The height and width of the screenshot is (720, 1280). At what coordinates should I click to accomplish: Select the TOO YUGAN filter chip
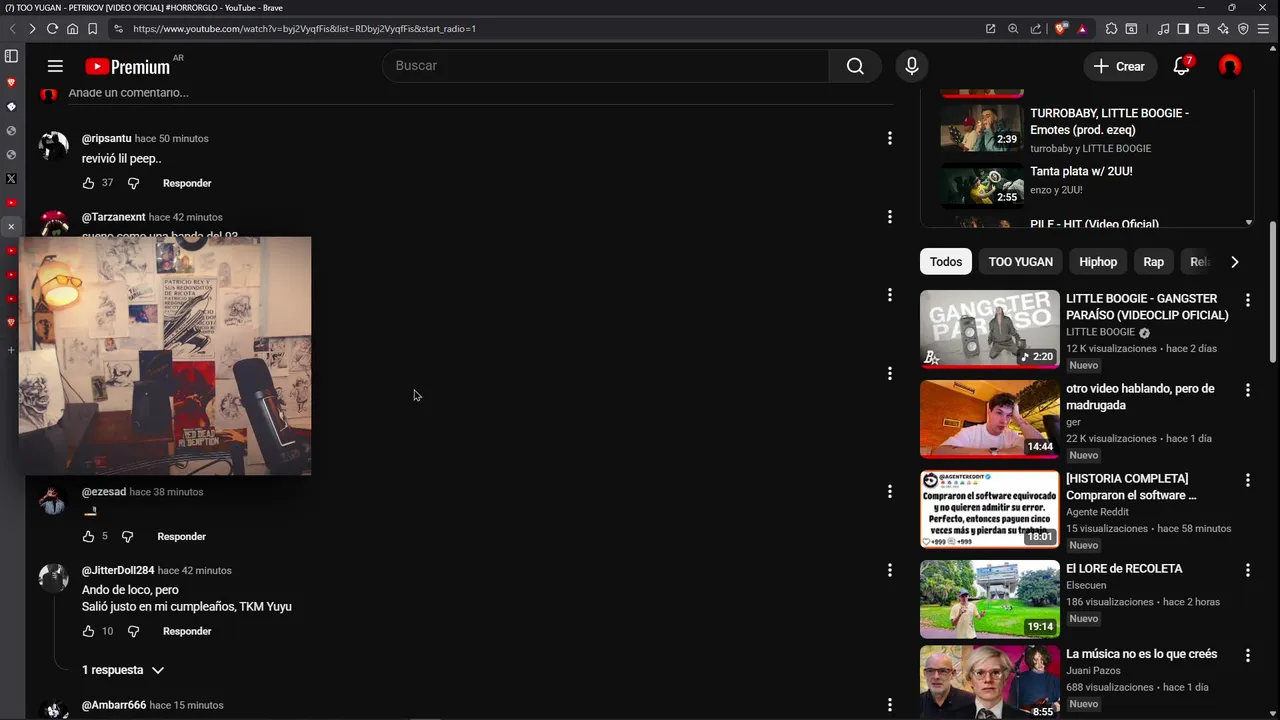tap(1020, 262)
